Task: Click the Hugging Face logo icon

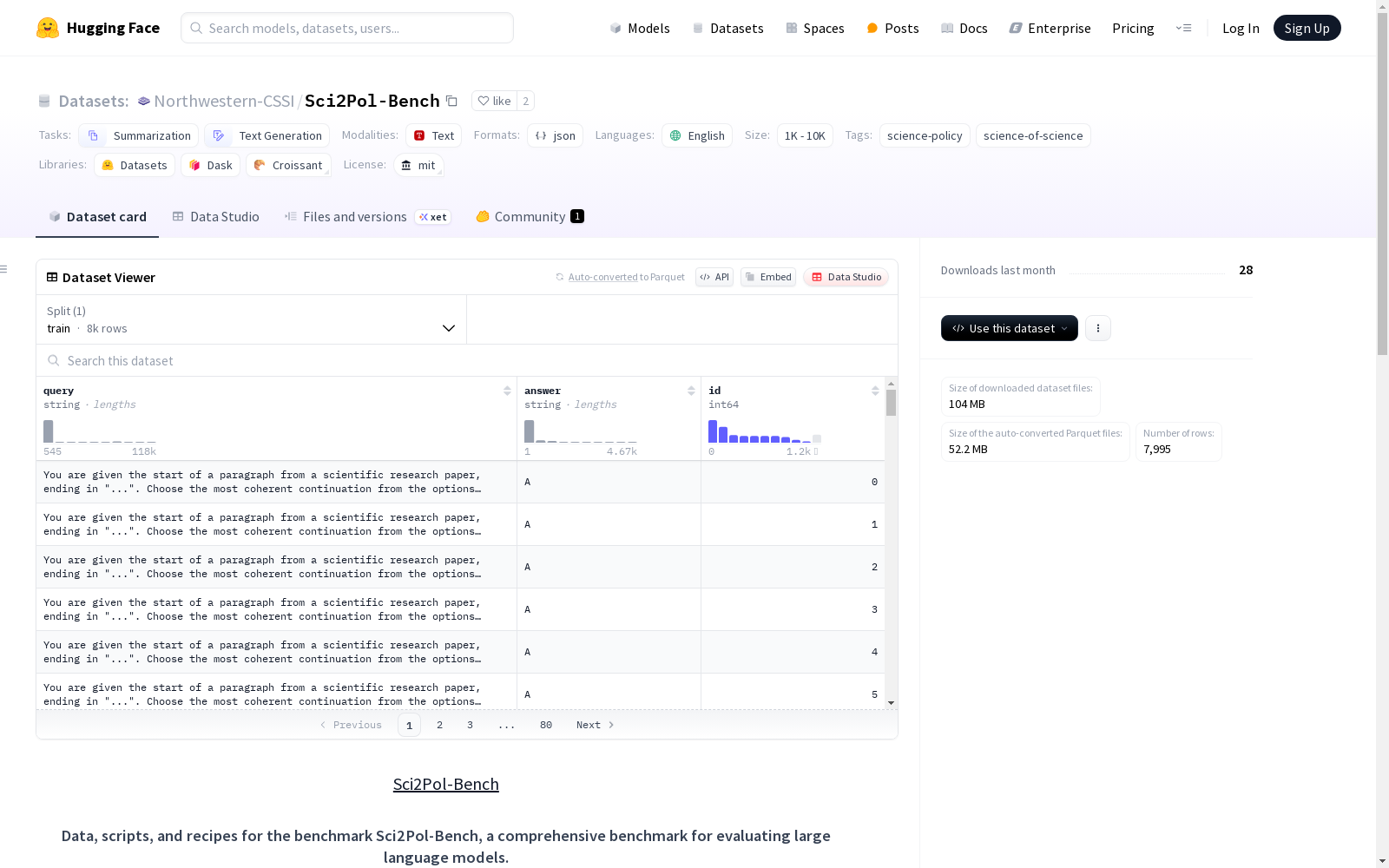Action: [x=48, y=28]
